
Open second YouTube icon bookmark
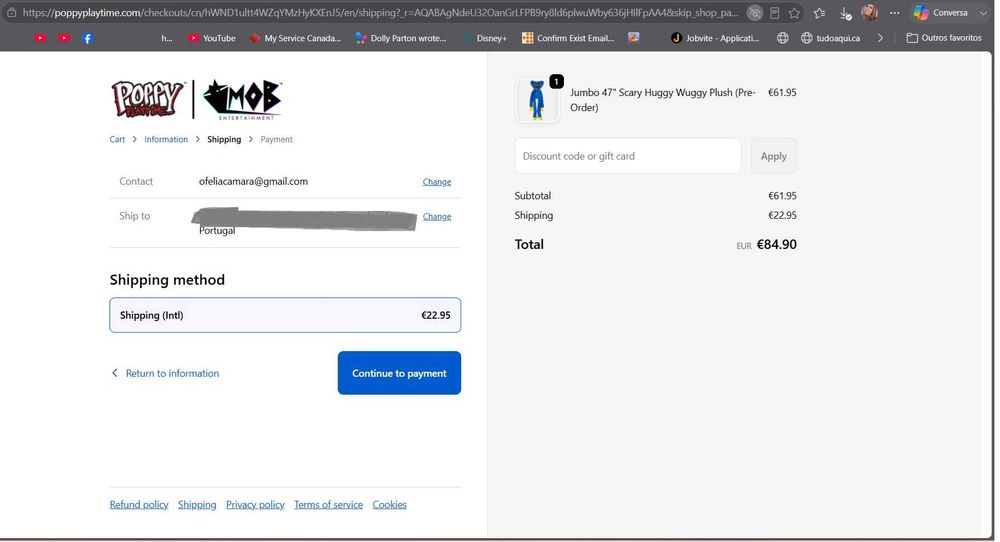(x=64, y=38)
